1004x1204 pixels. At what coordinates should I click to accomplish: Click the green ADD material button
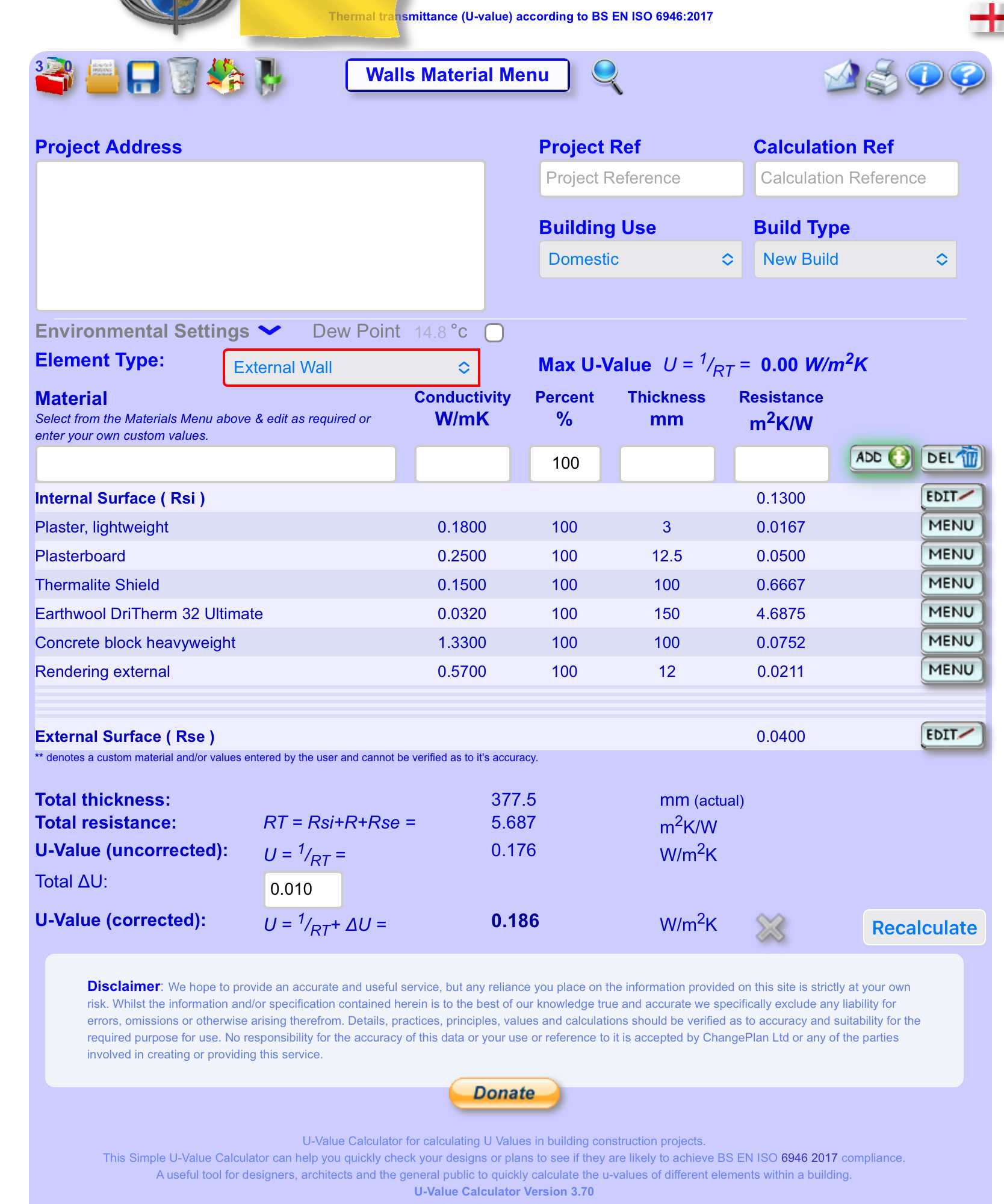pos(881,458)
